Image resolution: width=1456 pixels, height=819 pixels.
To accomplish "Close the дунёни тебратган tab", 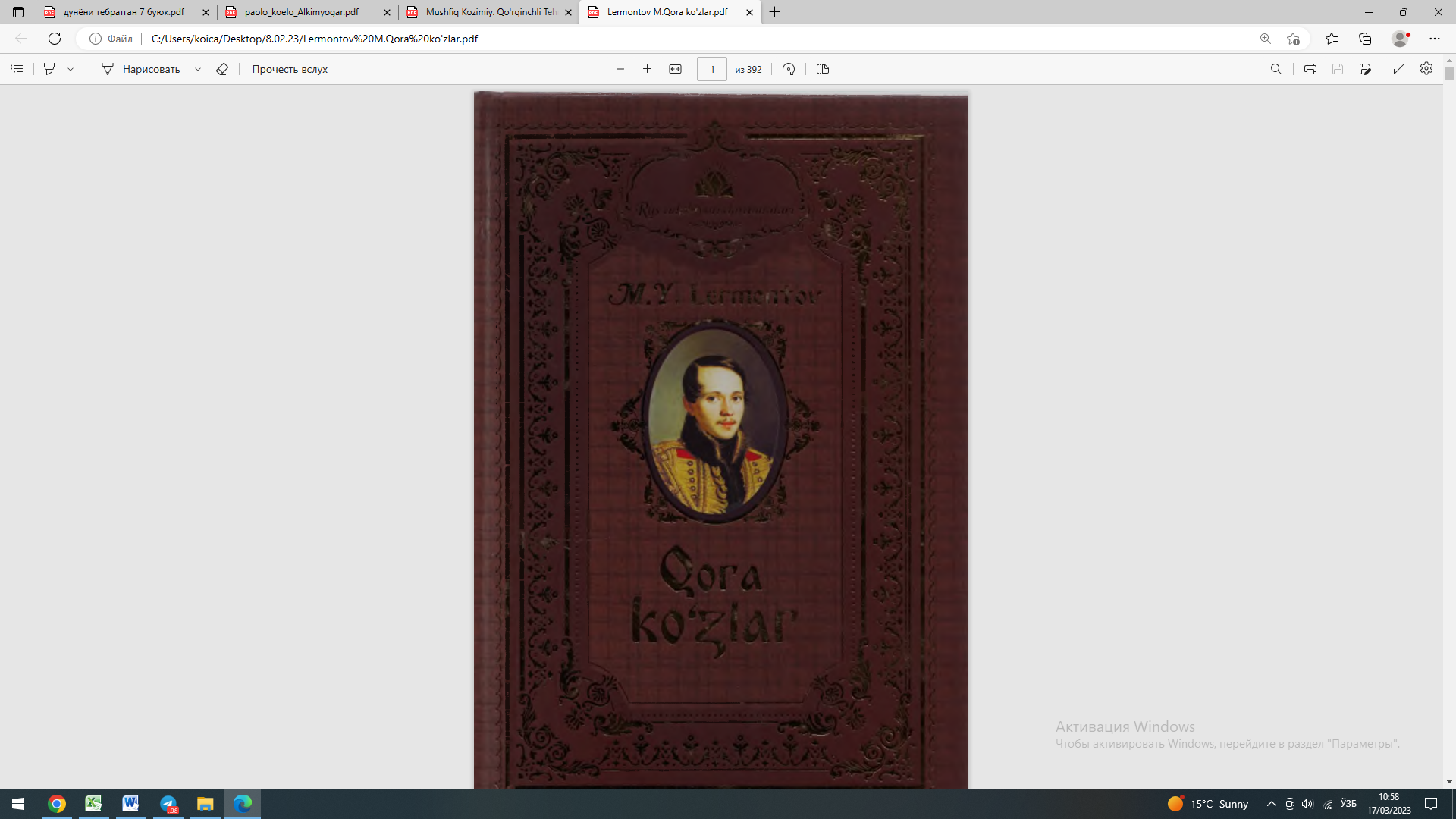I will [206, 12].
